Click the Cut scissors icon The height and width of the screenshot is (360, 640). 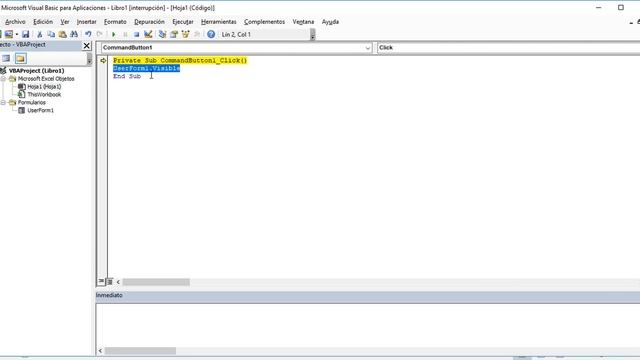pos(40,34)
